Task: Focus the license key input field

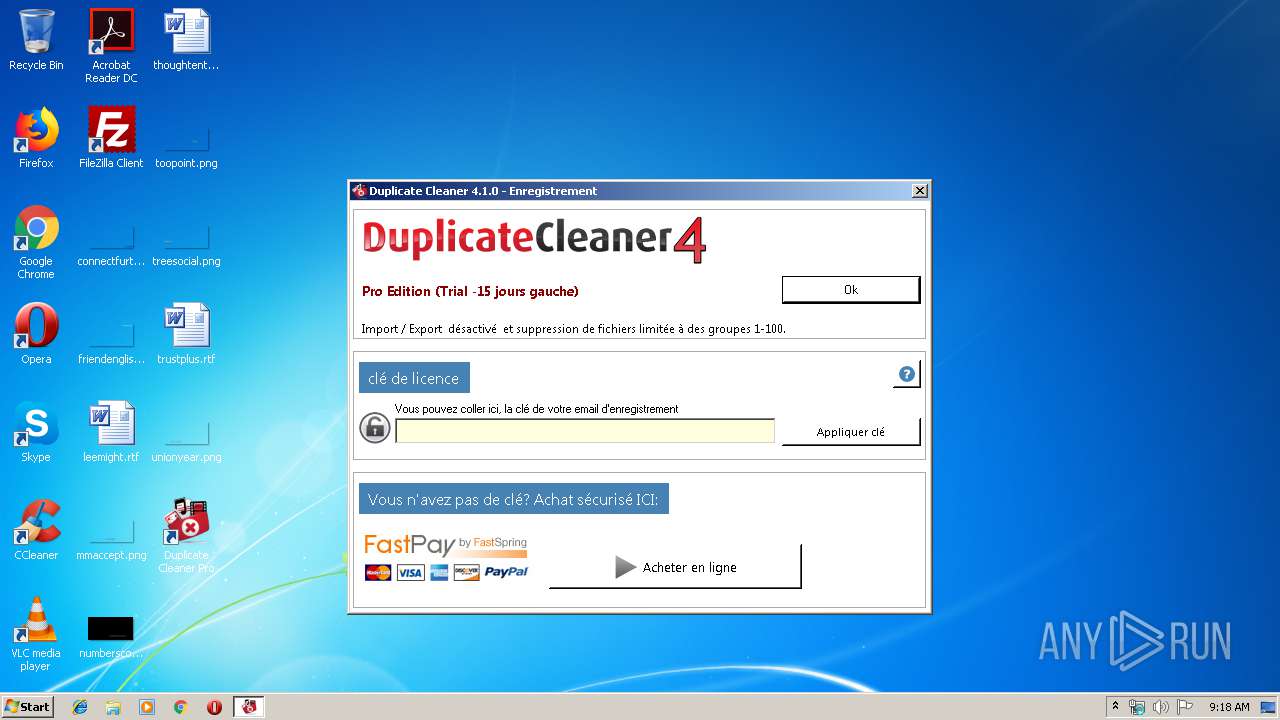Action: click(x=585, y=431)
